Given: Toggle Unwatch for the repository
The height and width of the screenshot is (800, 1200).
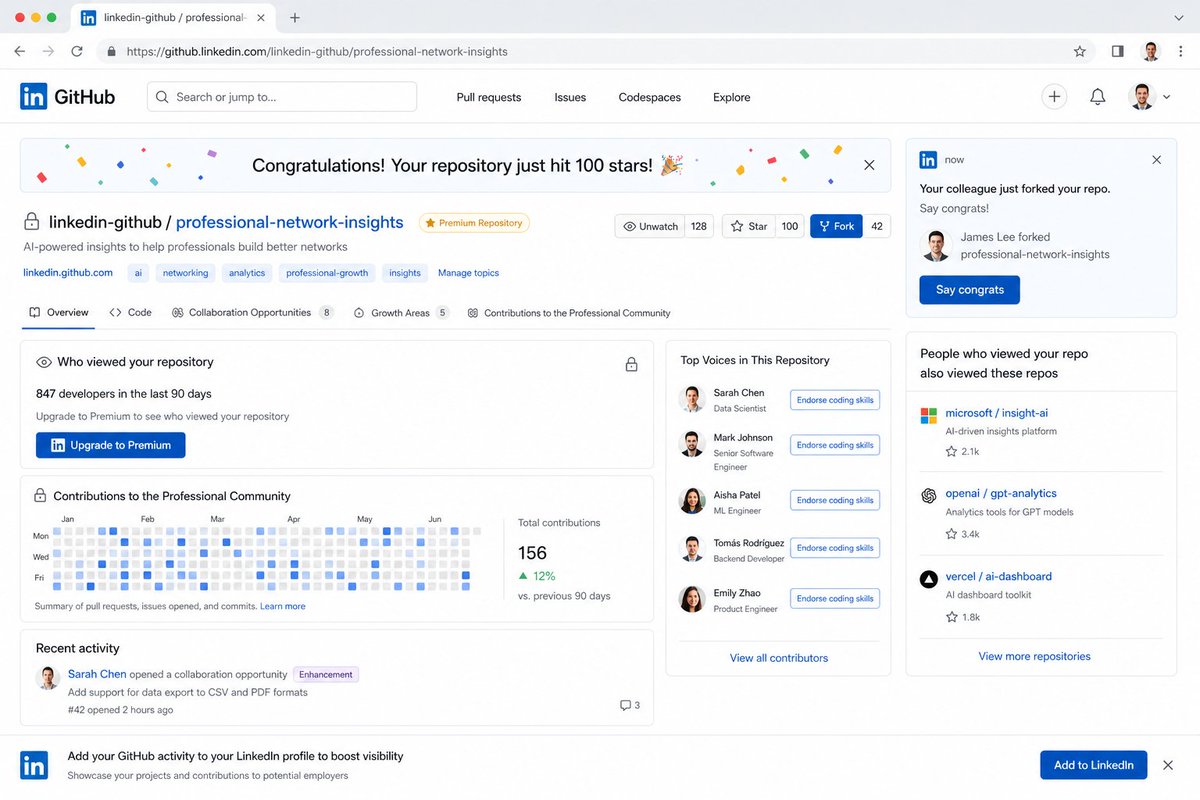Looking at the screenshot, I should click(x=650, y=226).
